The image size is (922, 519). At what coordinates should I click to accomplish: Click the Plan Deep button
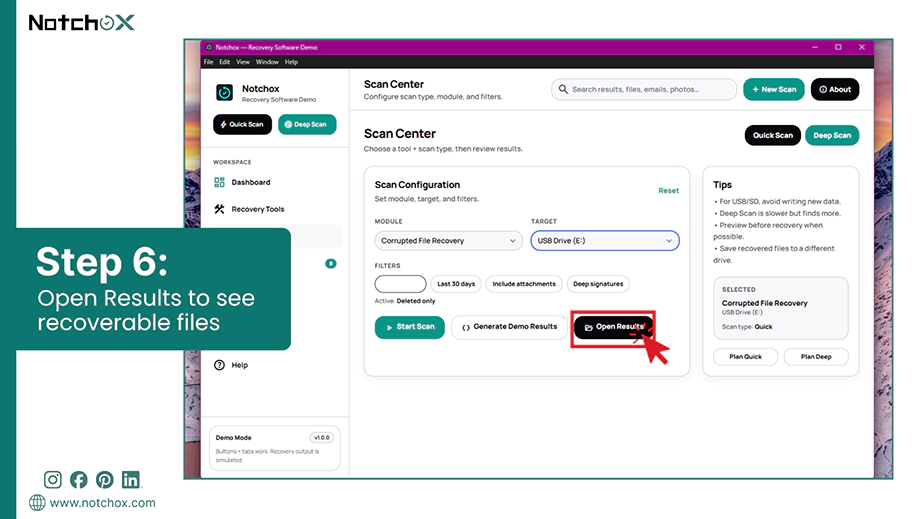(816, 357)
